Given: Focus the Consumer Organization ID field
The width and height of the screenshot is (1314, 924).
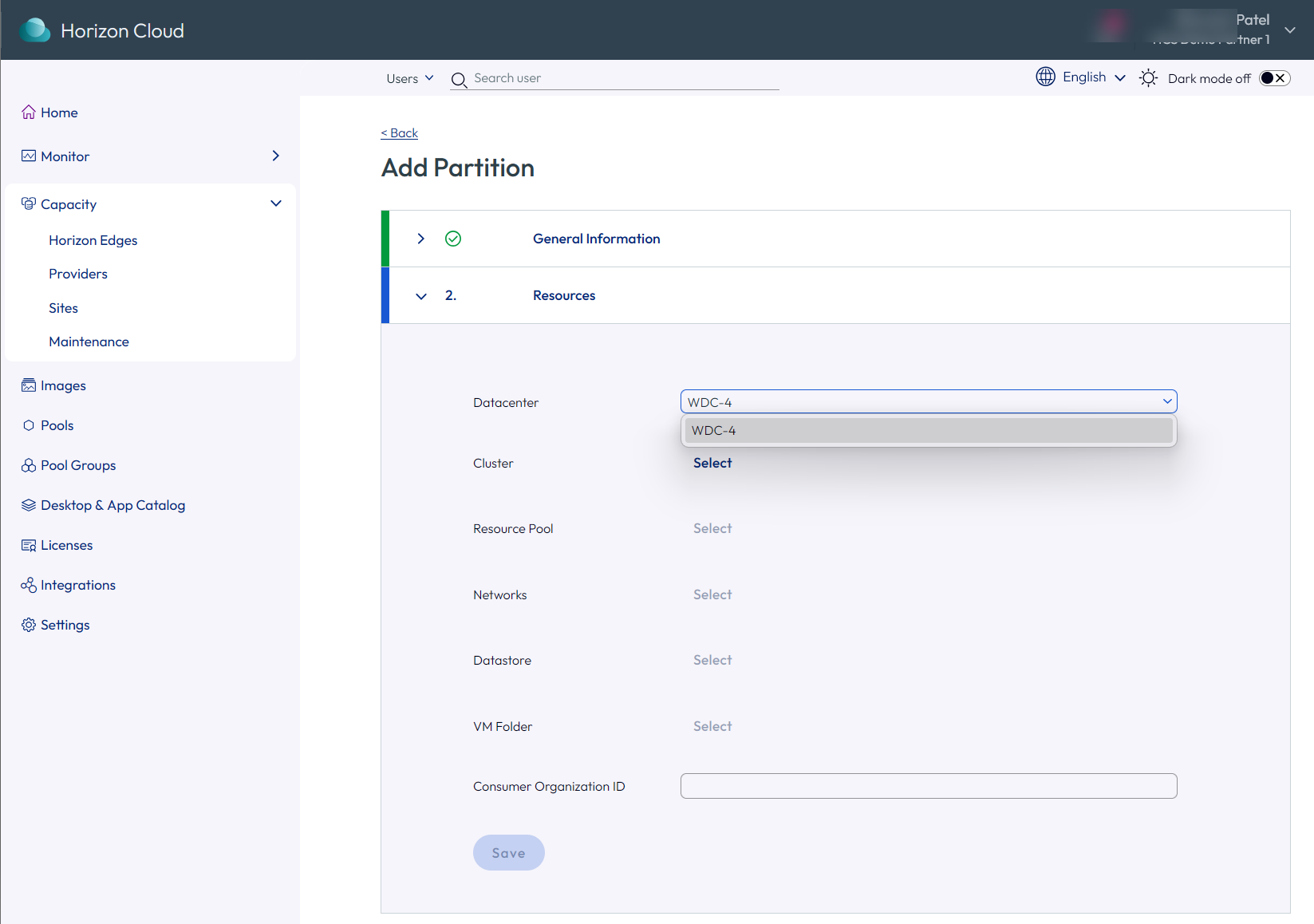Looking at the screenshot, I should click(x=929, y=786).
